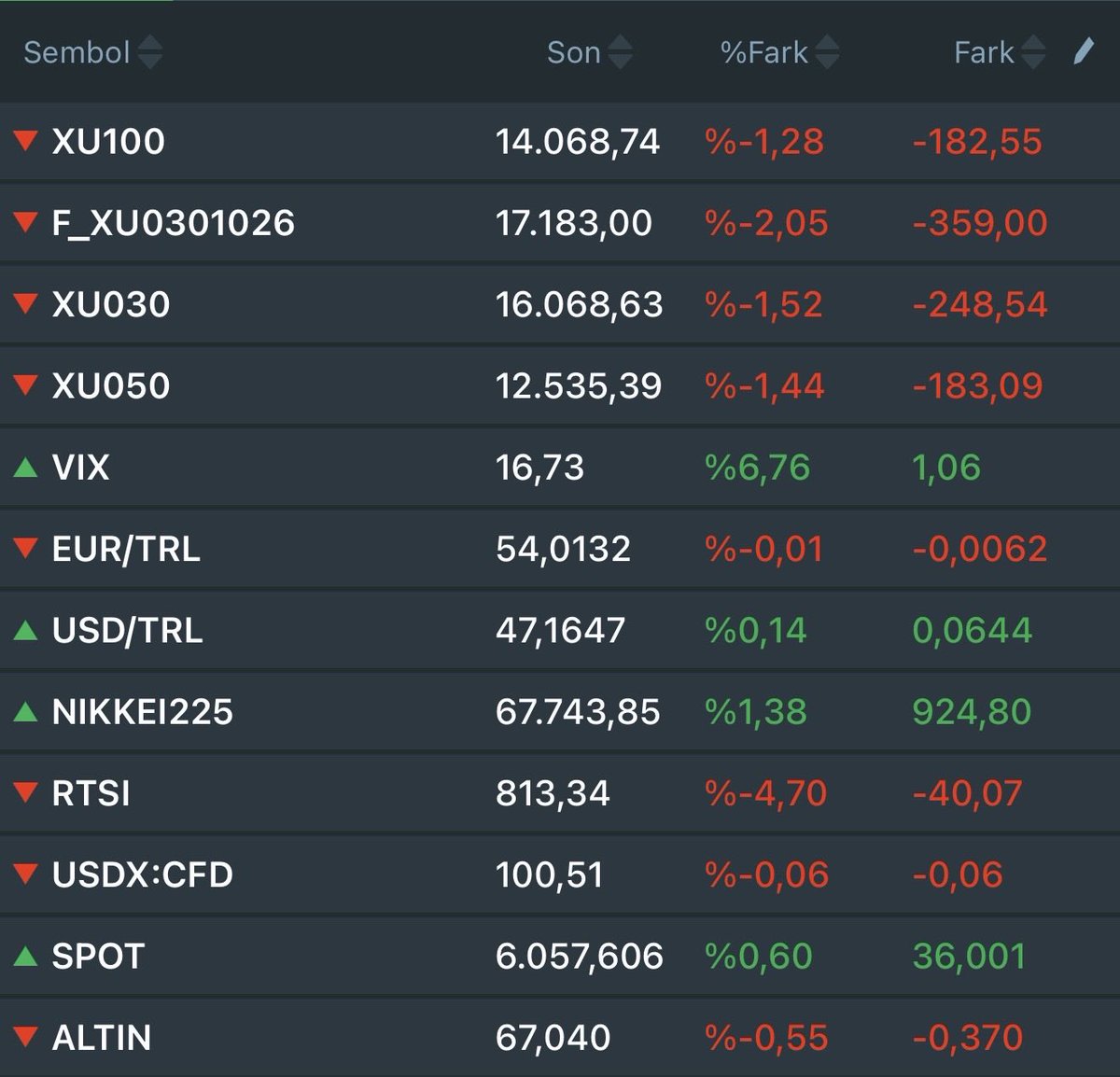
Task: Click green up arrow beside SPOT
Action: [26, 956]
